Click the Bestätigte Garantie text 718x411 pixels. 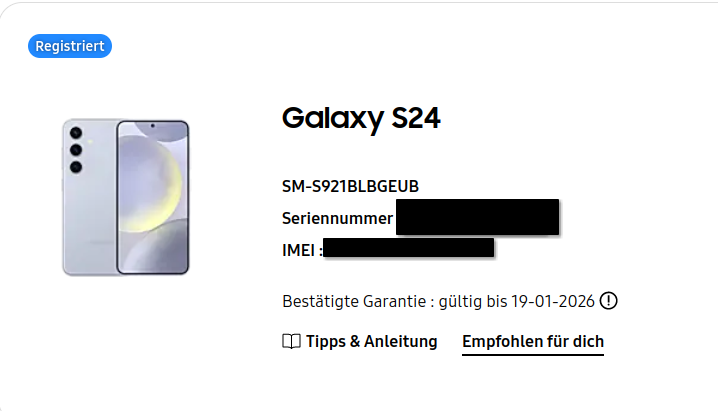click(x=354, y=302)
